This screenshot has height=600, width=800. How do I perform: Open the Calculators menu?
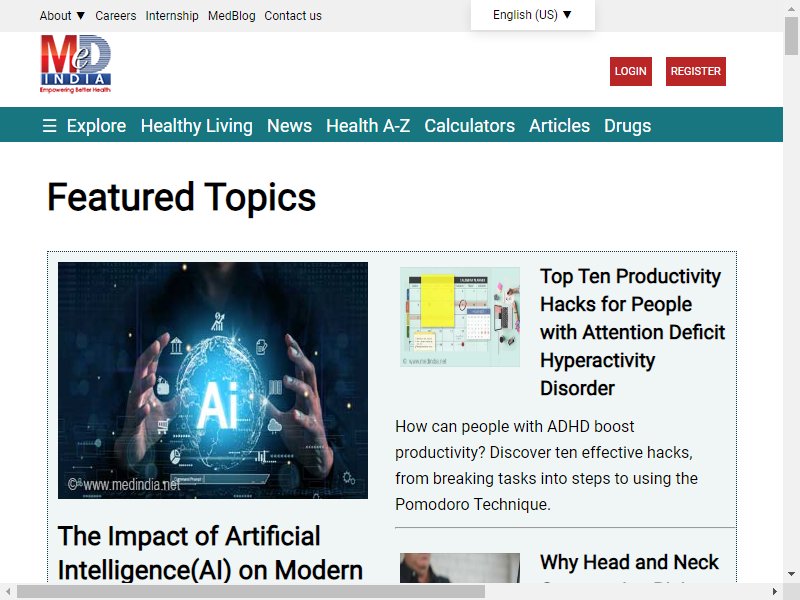point(469,126)
